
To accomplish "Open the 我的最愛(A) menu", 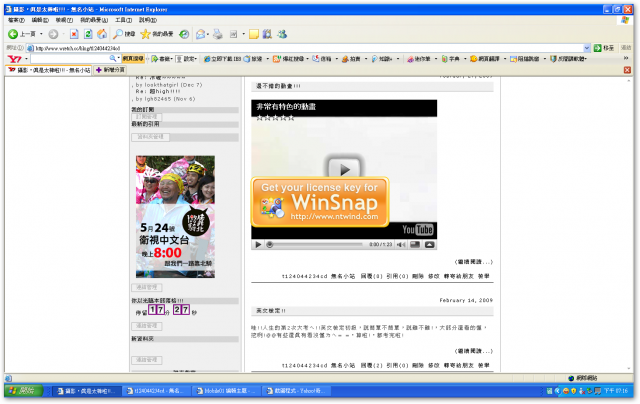I will pos(94,20).
